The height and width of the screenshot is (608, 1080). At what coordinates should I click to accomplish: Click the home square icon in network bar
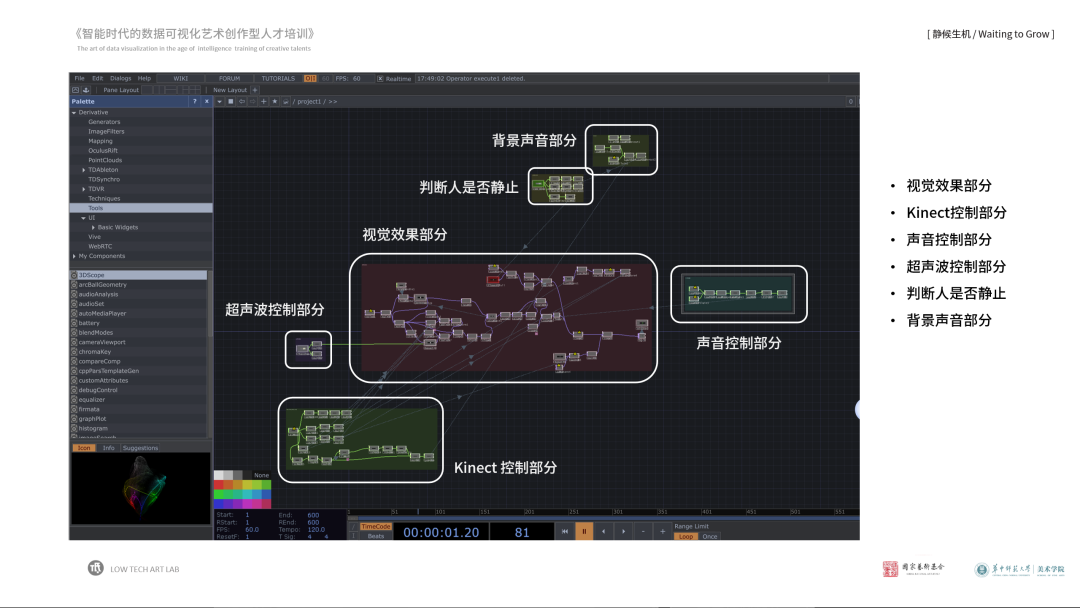pos(231,101)
